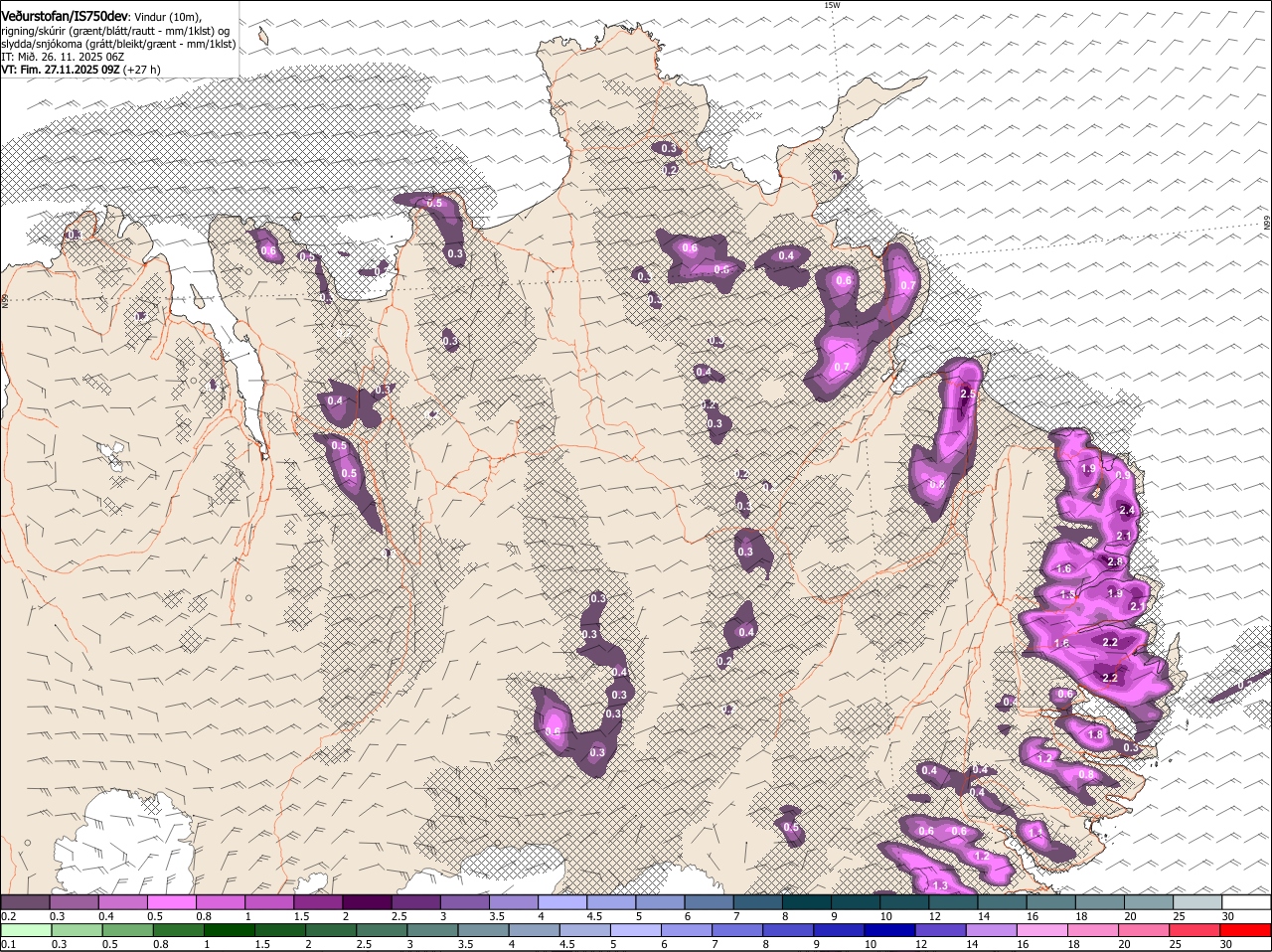Select the "Vindur (10m)," caption text
This screenshot has width=1272, height=952.
tap(167, 17)
